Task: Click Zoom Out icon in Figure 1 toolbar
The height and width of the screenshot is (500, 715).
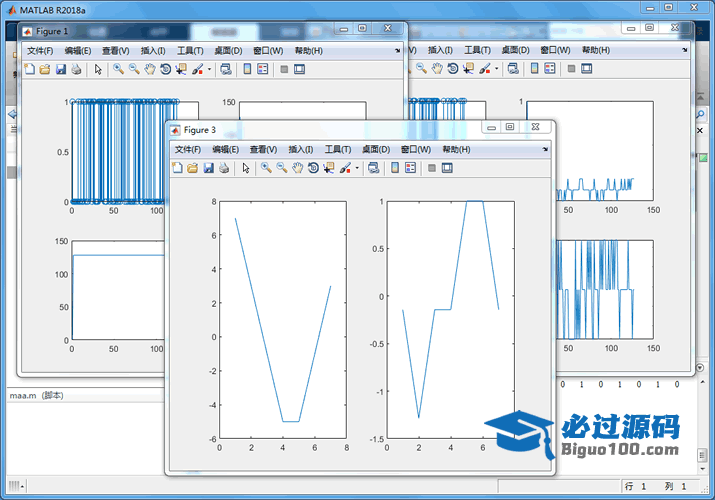Action: coord(133,69)
